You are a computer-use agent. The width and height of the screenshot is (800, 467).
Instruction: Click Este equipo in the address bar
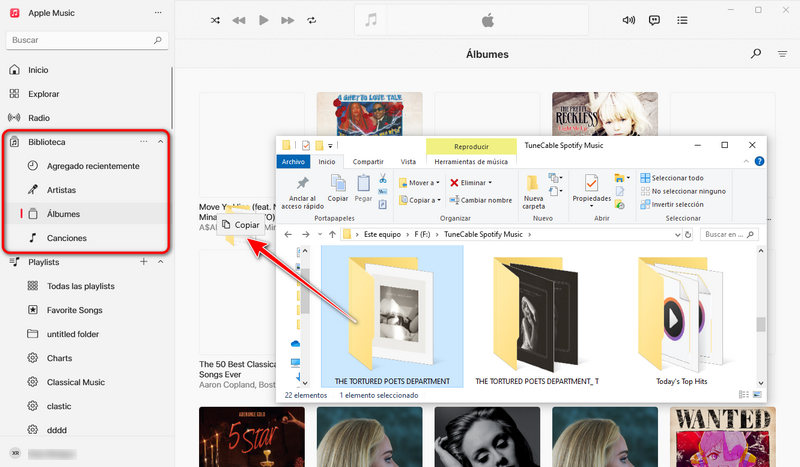point(382,234)
